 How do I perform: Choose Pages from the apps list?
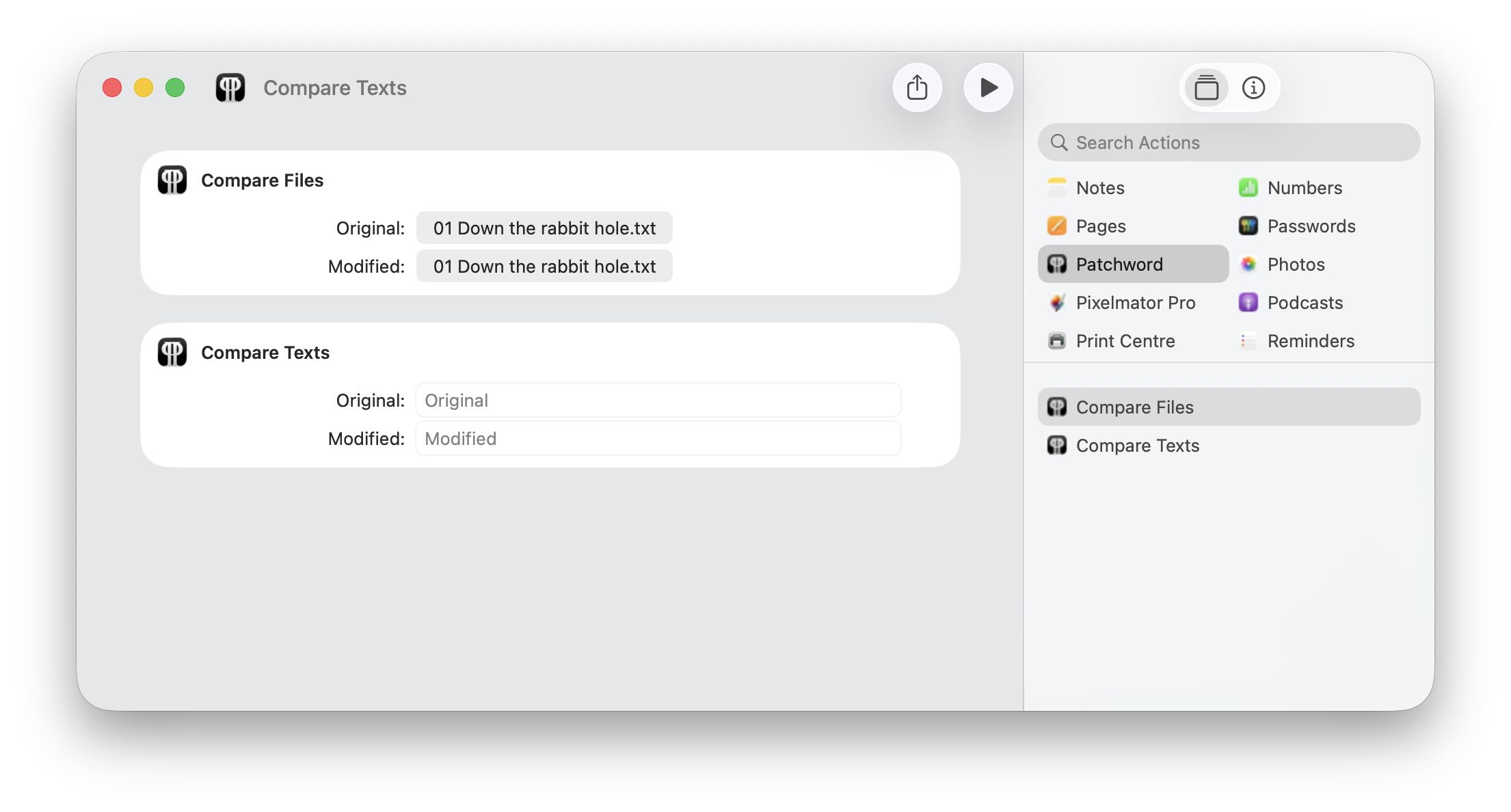point(1100,226)
